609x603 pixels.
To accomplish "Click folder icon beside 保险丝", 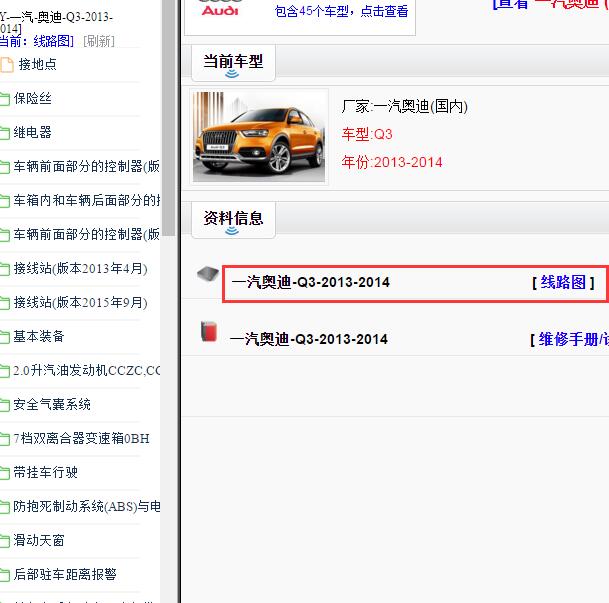I will (x=4, y=99).
